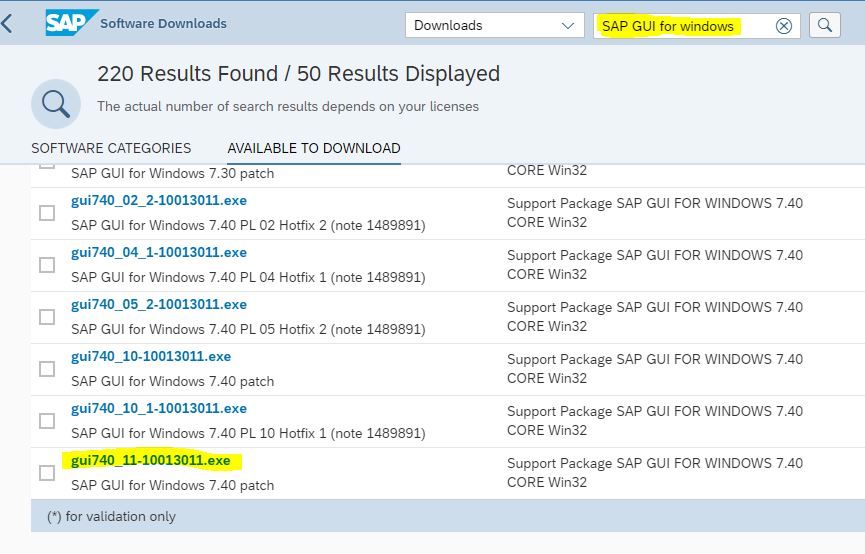Download gui740_02_2-10013011.exe link
The height and width of the screenshot is (554, 865).
click(159, 200)
